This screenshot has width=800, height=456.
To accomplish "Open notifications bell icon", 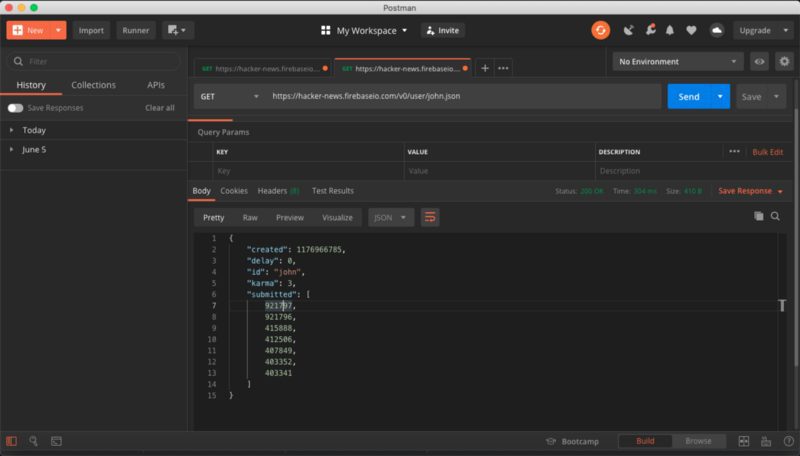I will pyautogui.click(x=670, y=30).
